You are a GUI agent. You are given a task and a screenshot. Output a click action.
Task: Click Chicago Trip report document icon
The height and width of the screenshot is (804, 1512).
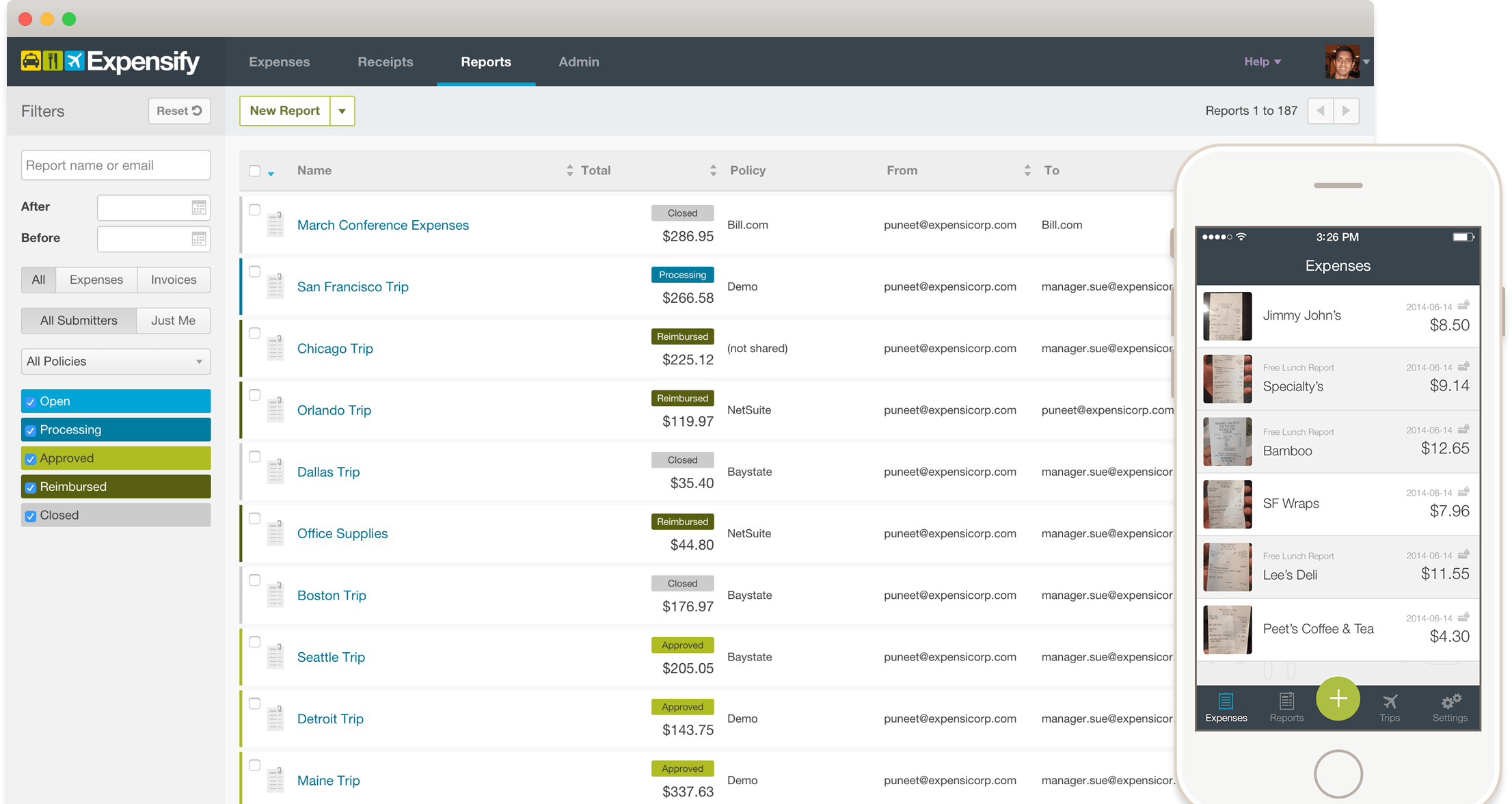point(275,347)
